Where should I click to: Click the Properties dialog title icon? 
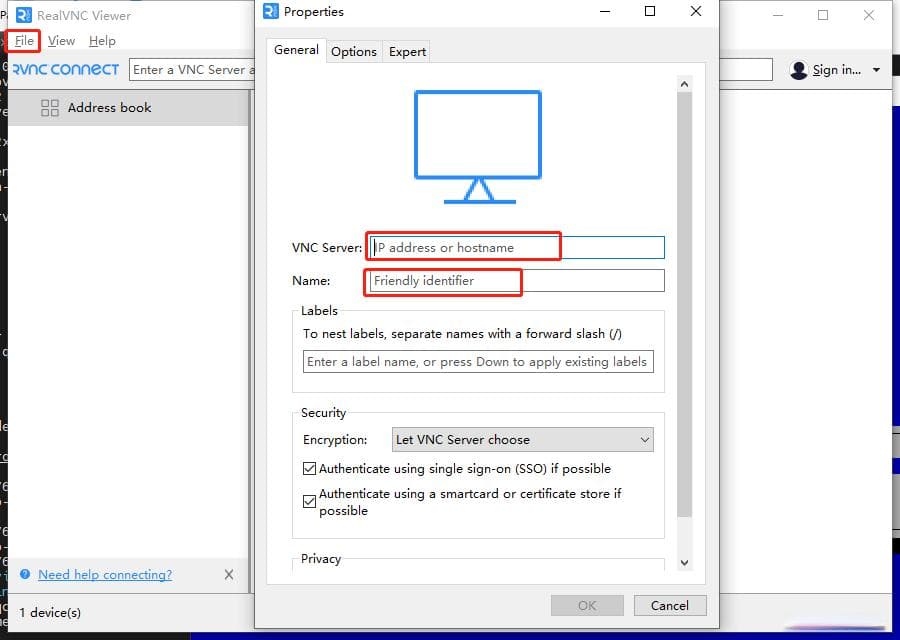coord(270,11)
